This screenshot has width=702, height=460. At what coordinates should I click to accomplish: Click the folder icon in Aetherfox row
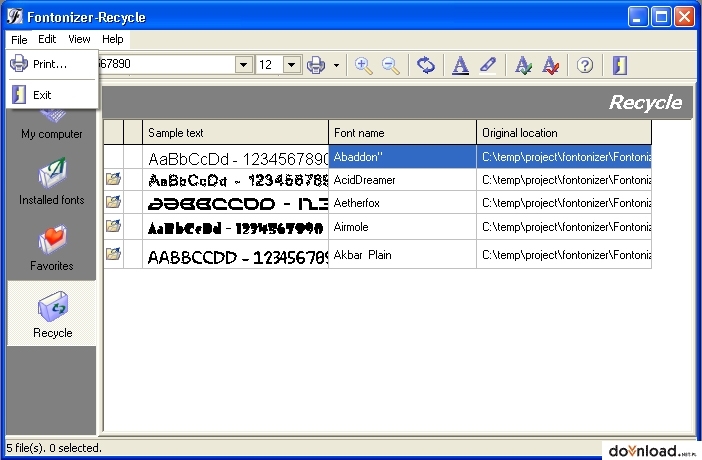point(113,202)
